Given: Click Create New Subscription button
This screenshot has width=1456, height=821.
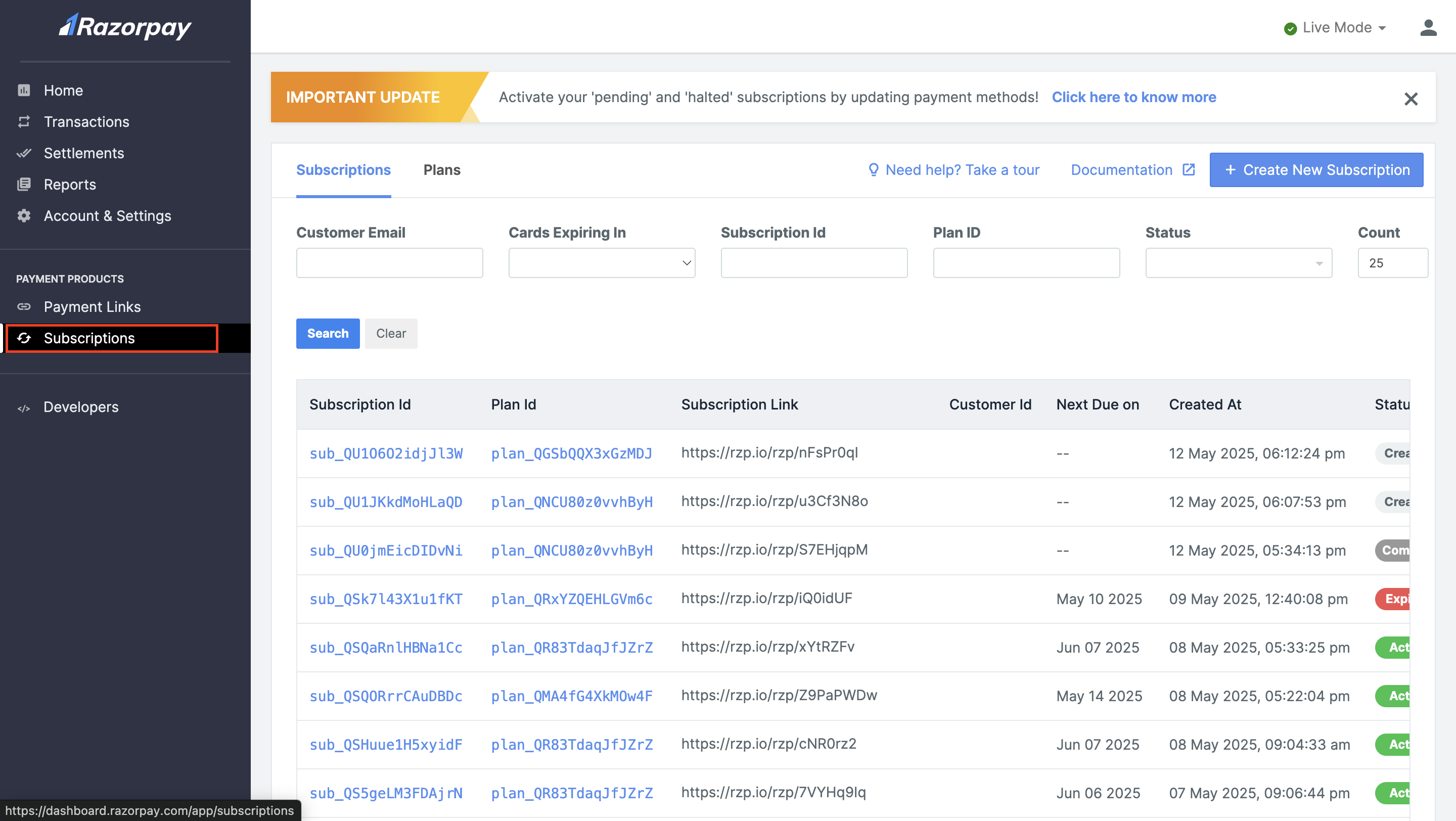Looking at the screenshot, I should click(1316, 169).
